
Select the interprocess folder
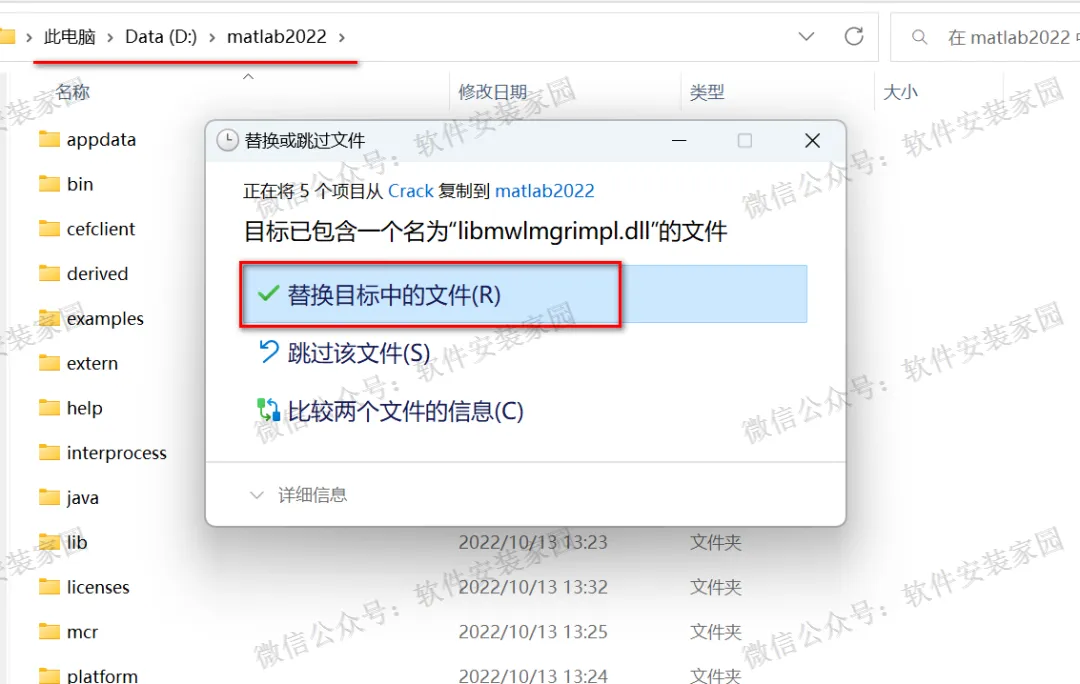click(x=116, y=453)
